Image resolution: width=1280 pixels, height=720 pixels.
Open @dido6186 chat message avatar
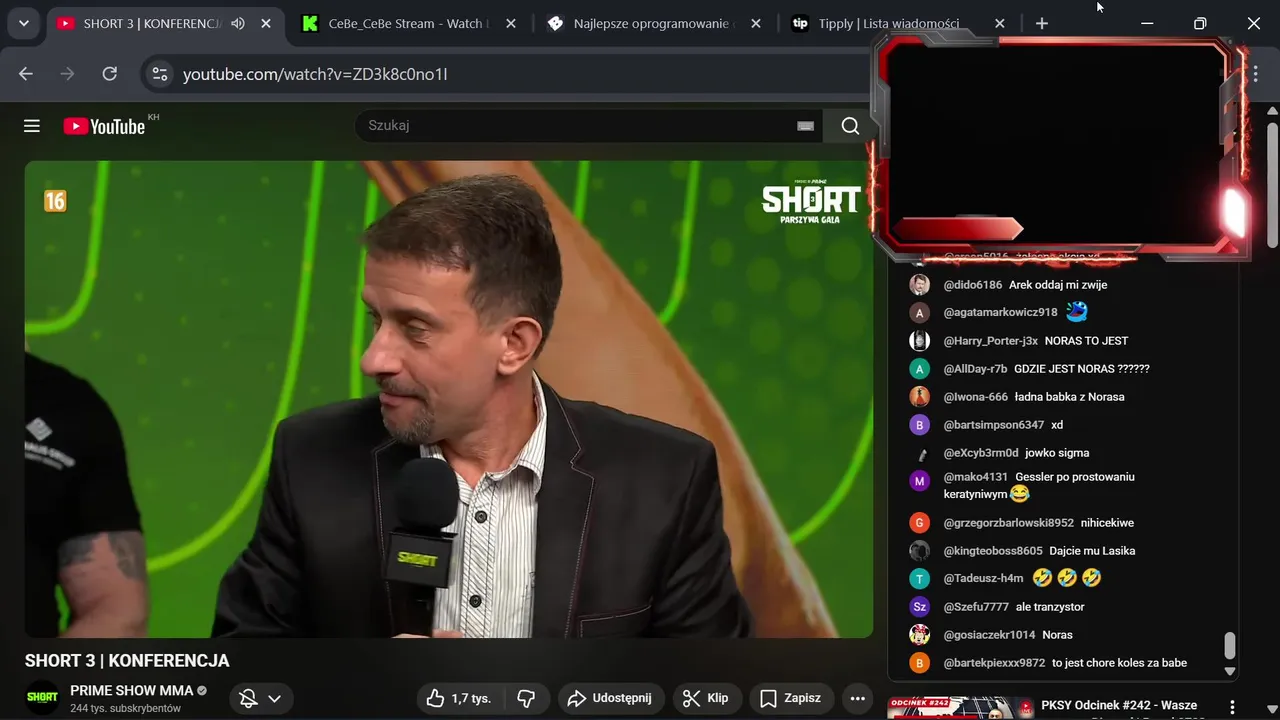[x=919, y=285]
